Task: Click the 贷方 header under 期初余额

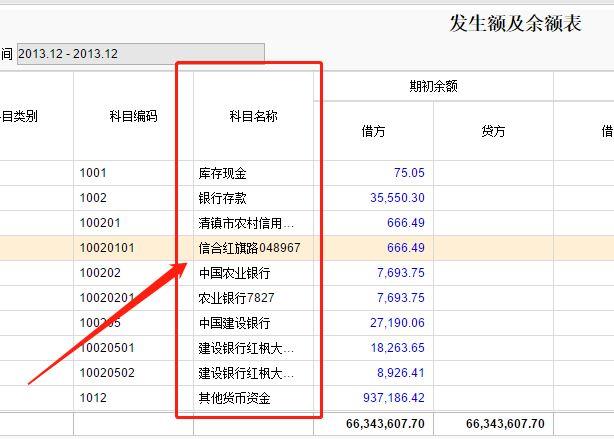Action: pos(493,131)
